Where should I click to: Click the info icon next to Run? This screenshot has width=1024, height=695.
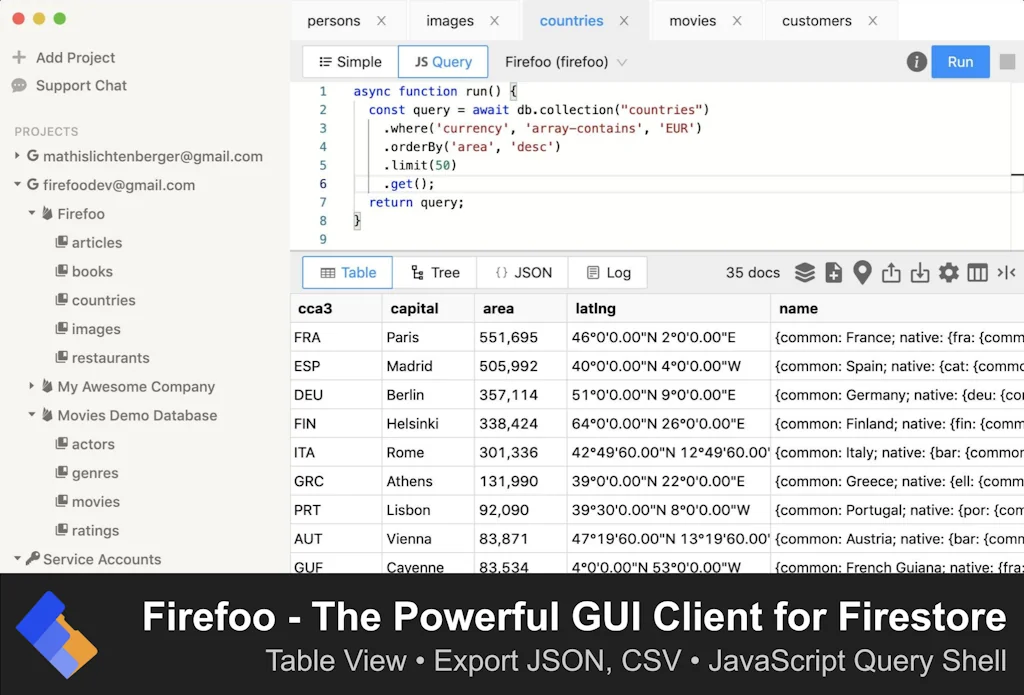(x=916, y=61)
